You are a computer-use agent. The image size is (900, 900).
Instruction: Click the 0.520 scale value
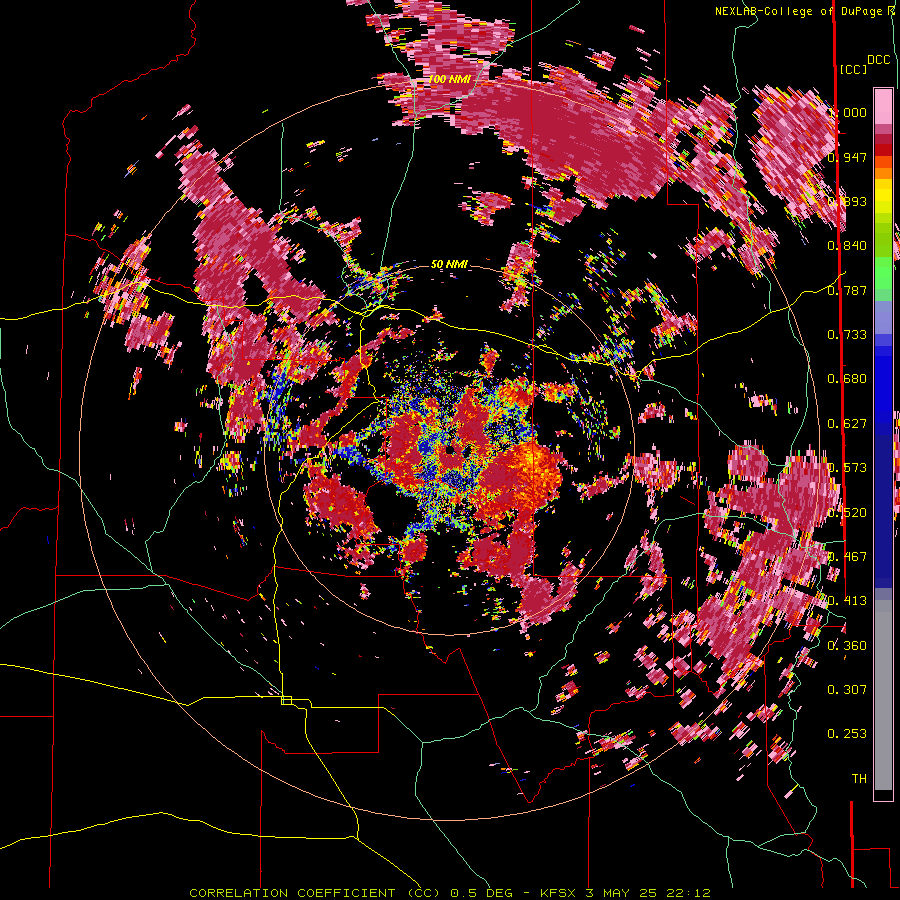[x=847, y=513]
